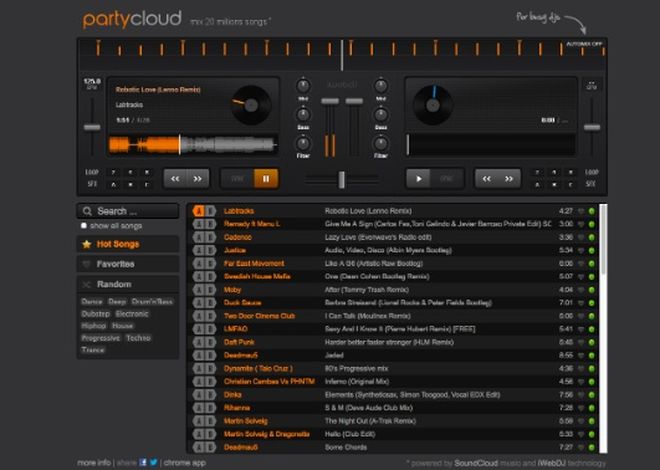Load Daft Punk track onto deck A

[198, 342]
